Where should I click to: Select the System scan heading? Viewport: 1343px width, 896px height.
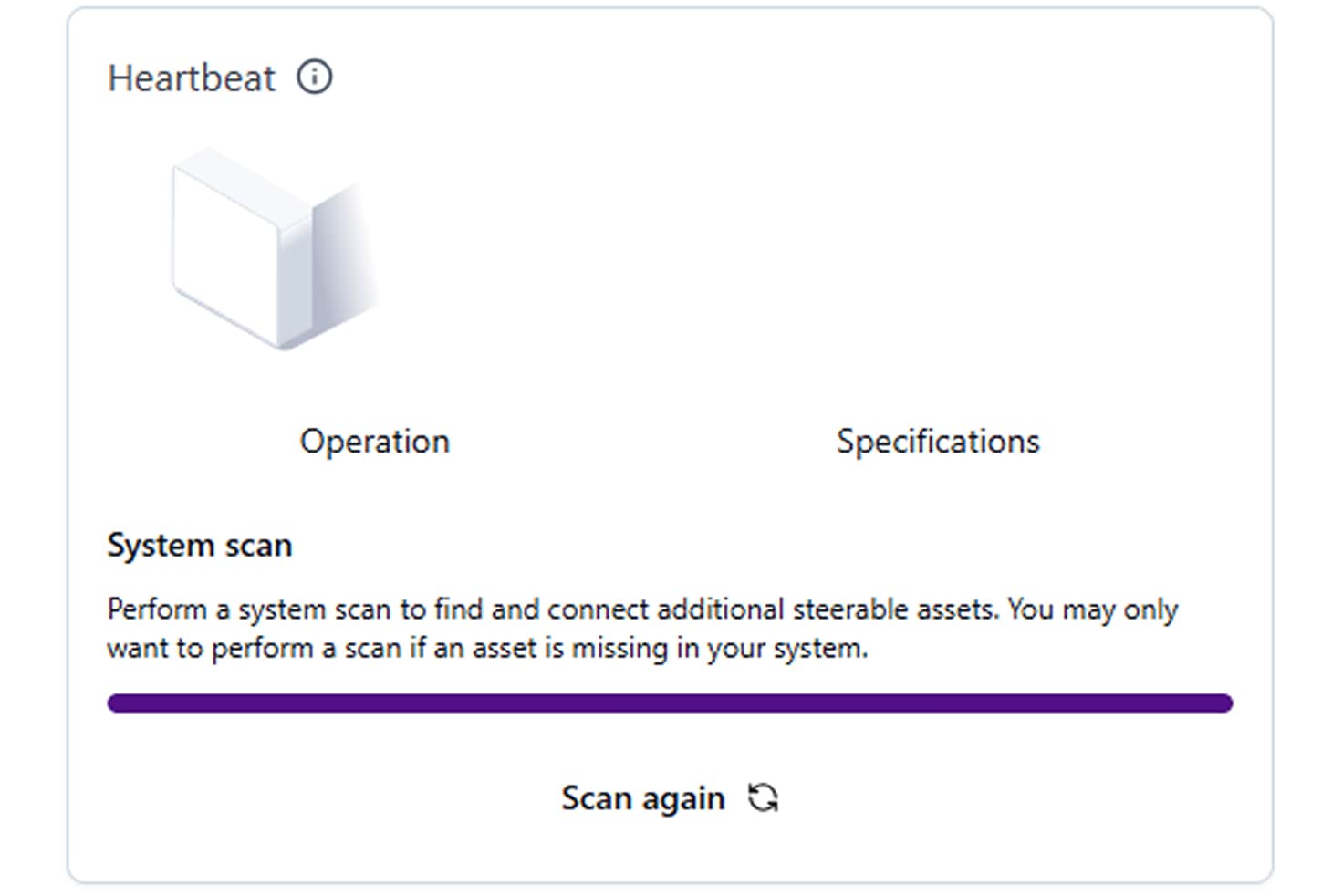pyautogui.click(x=200, y=545)
